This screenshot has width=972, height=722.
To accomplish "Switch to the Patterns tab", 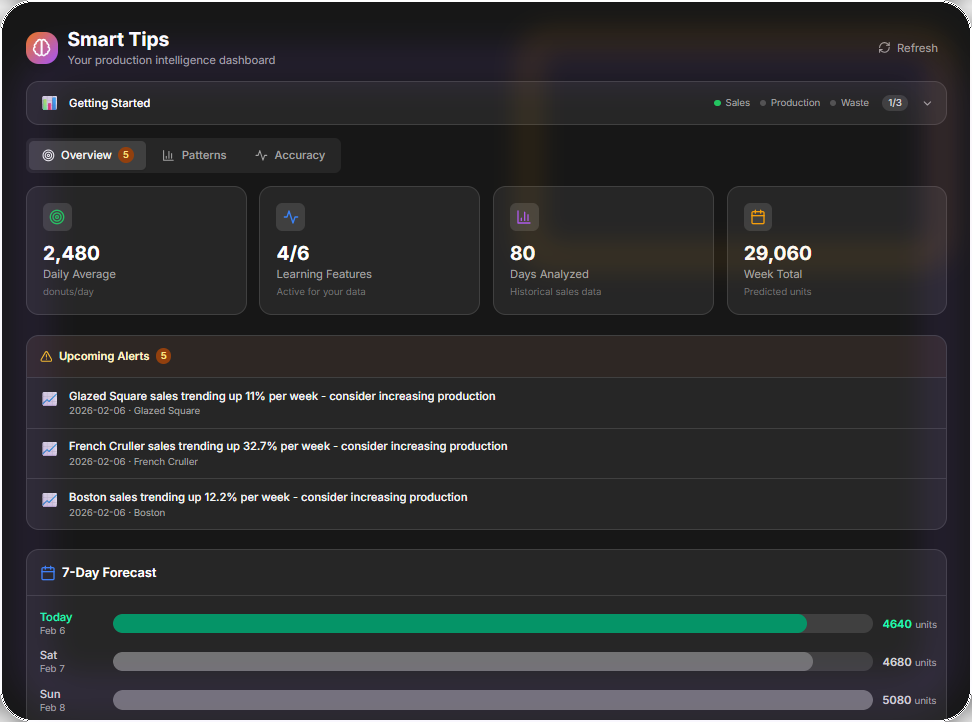I will pyautogui.click(x=194, y=155).
